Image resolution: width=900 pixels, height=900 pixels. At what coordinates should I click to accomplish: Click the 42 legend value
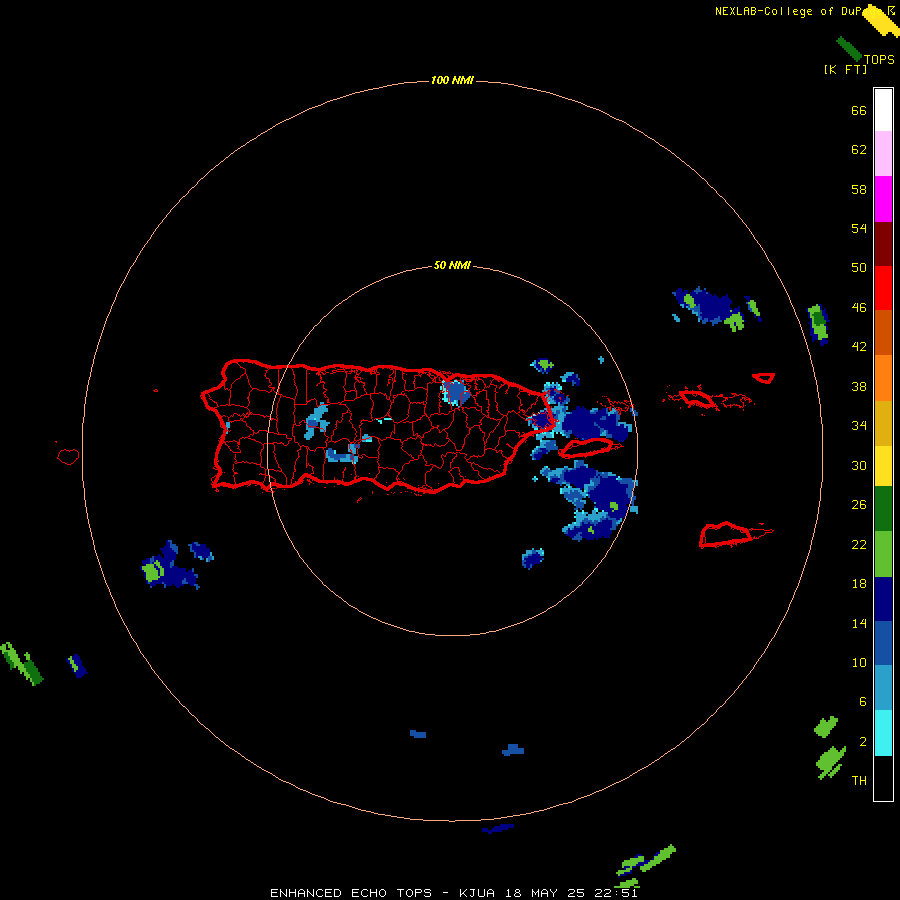click(859, 347)
